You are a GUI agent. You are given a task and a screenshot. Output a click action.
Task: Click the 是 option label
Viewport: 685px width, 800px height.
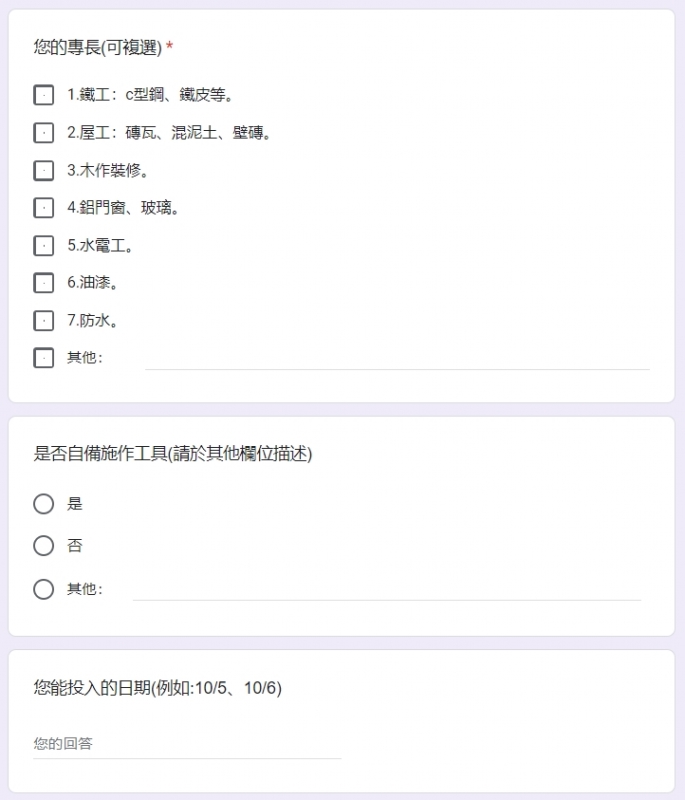(x=74, y=504)
